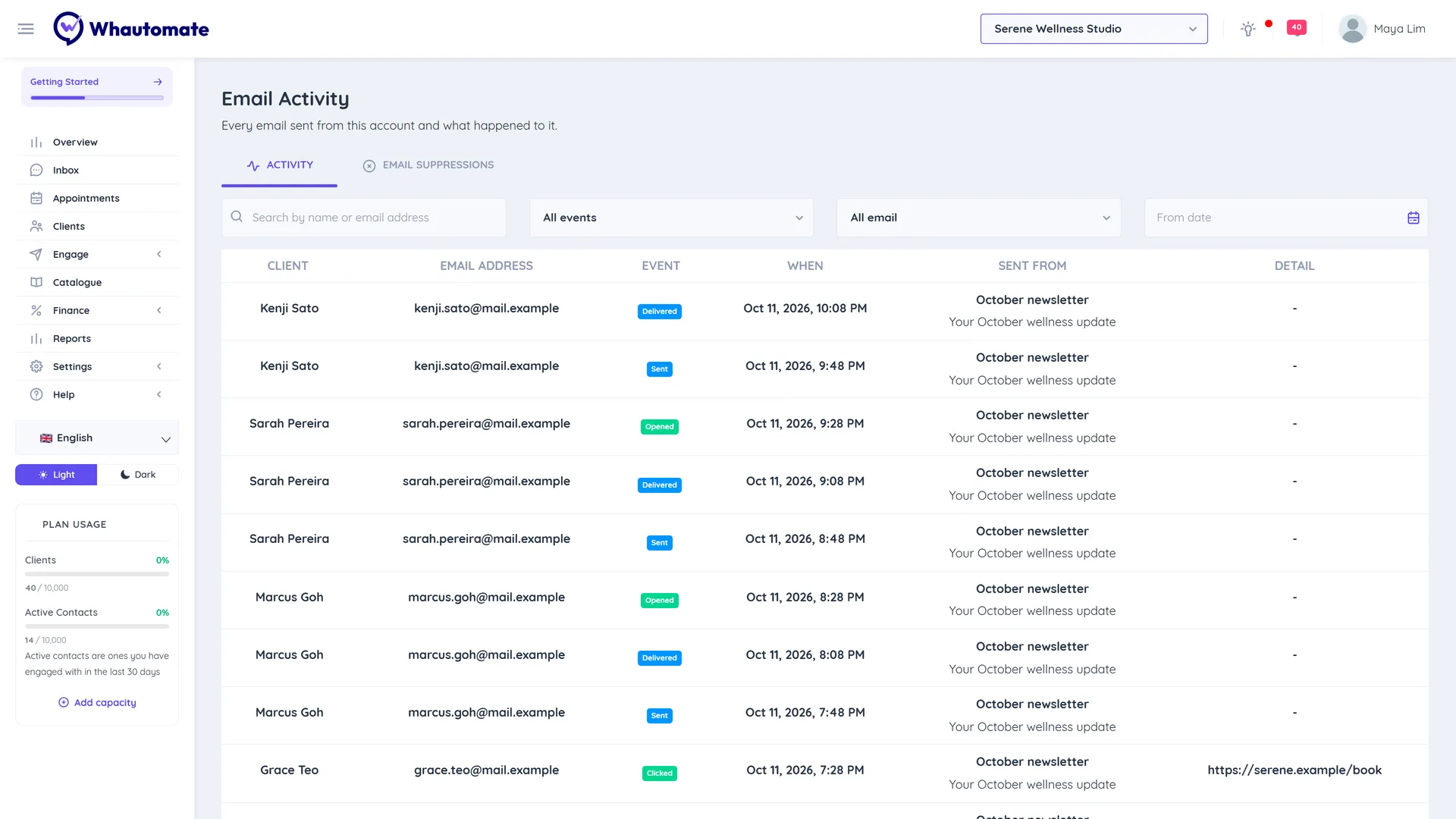Screen dimensions: 1456x819
Task: Expand the Settings menu chevron
Action: click(159, 367)
